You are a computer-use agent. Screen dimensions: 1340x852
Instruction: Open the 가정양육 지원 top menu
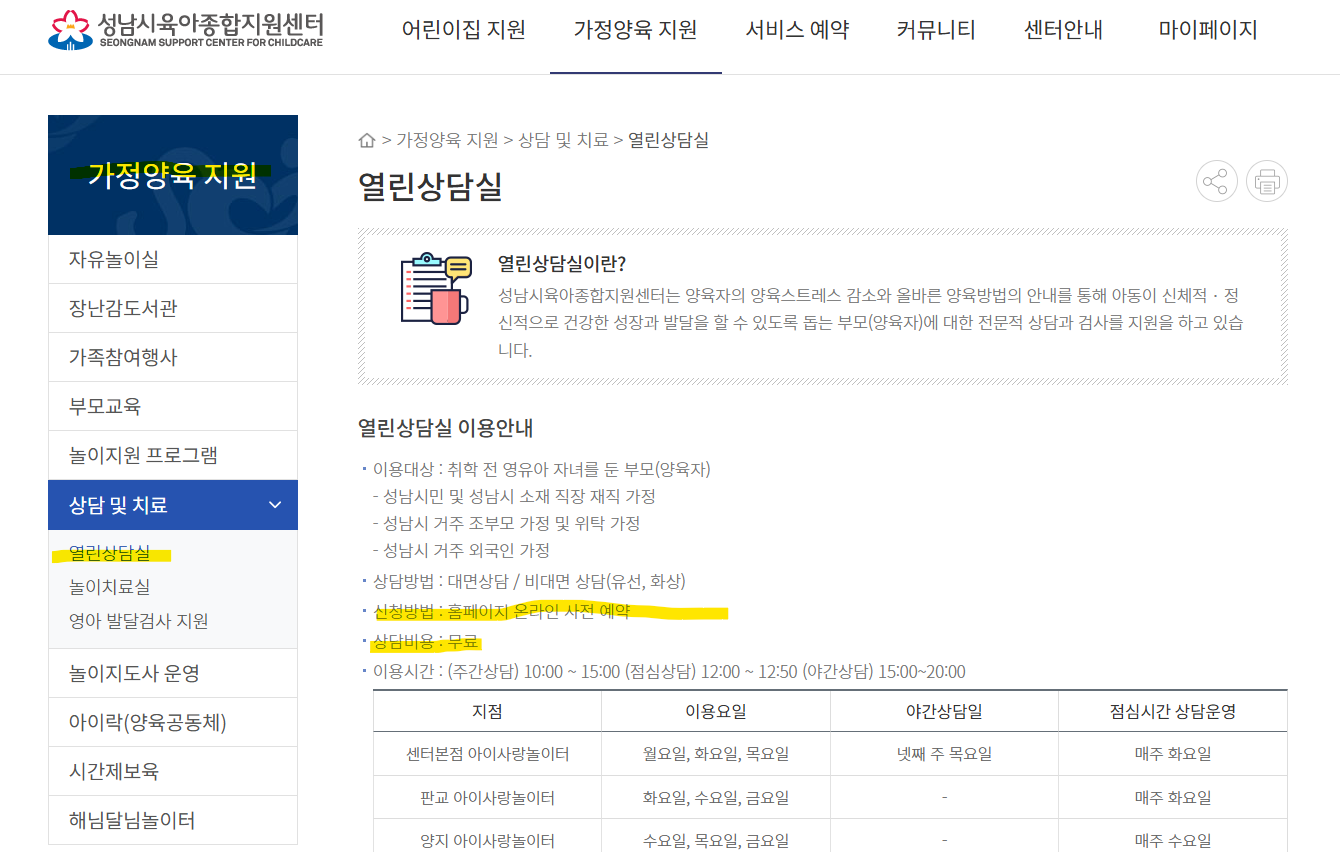click(x=635, y=30)
